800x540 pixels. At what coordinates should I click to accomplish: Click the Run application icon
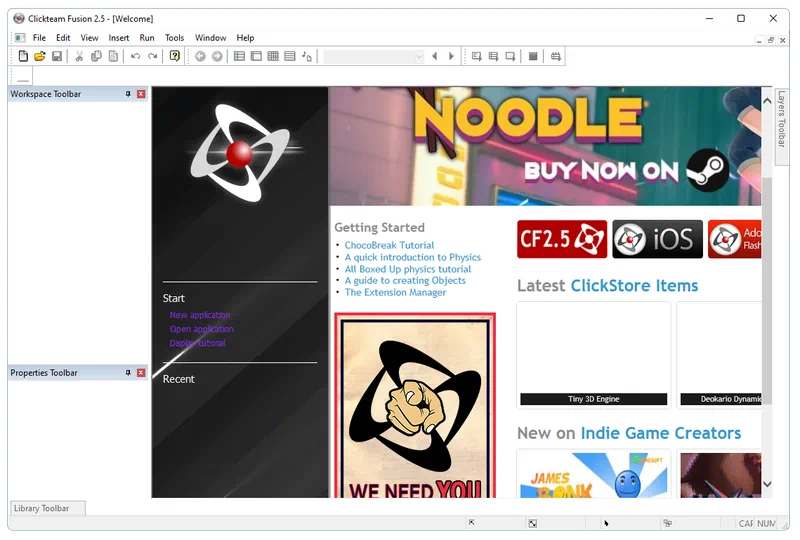[x=493, y=56]
